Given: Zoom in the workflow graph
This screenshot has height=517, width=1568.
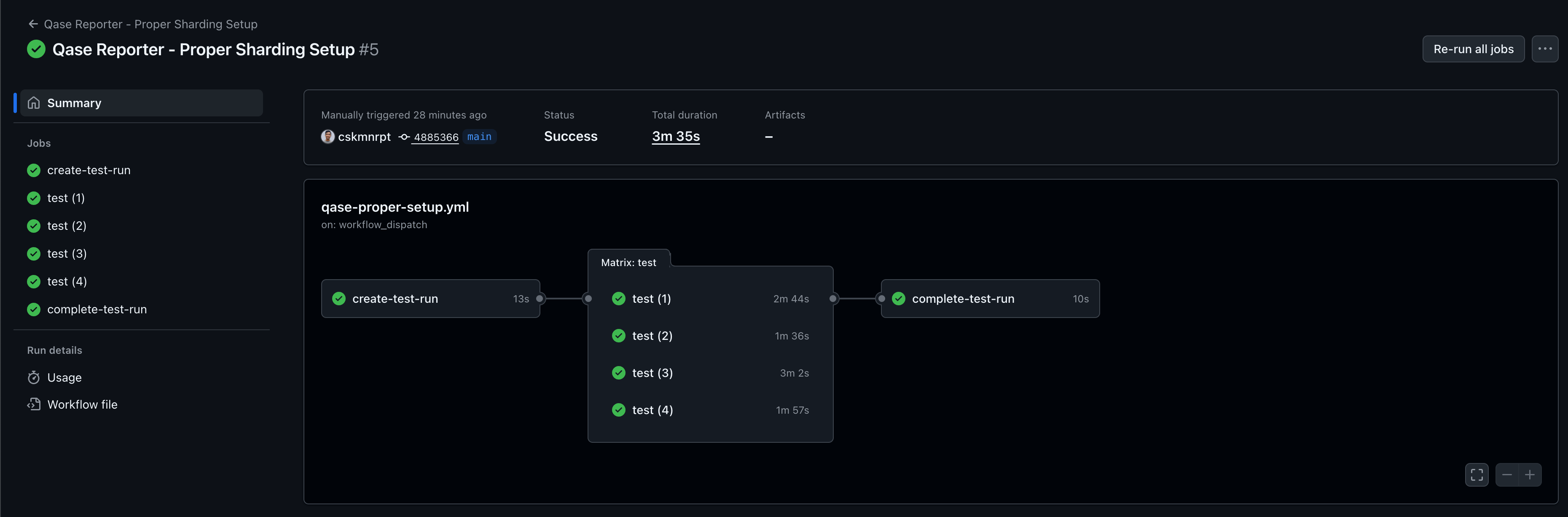Looking at the screenshot, I should pos(1530,475).
